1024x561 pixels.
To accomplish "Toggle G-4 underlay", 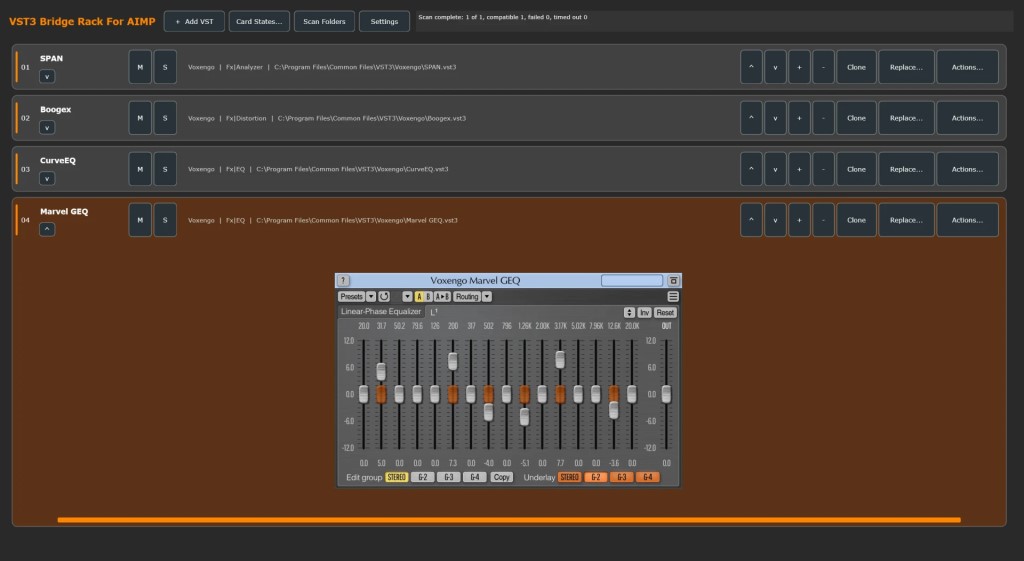I will [648, 477].
